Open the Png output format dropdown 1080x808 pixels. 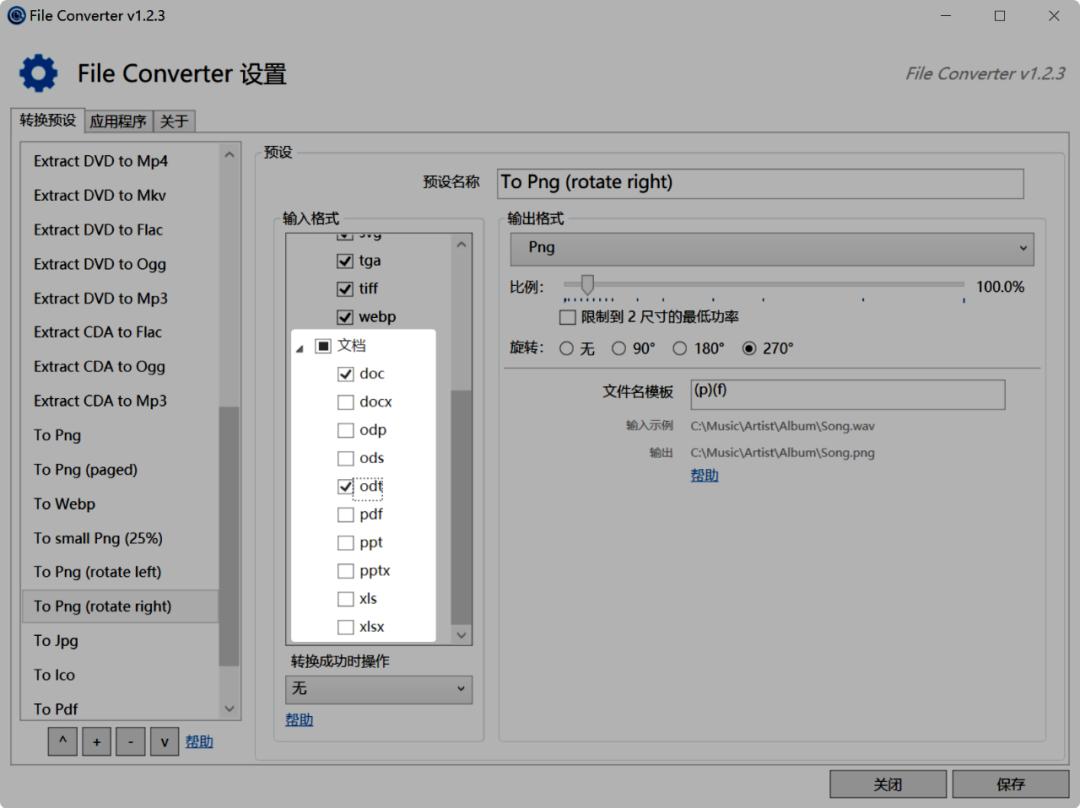click(x=771, y=248)
